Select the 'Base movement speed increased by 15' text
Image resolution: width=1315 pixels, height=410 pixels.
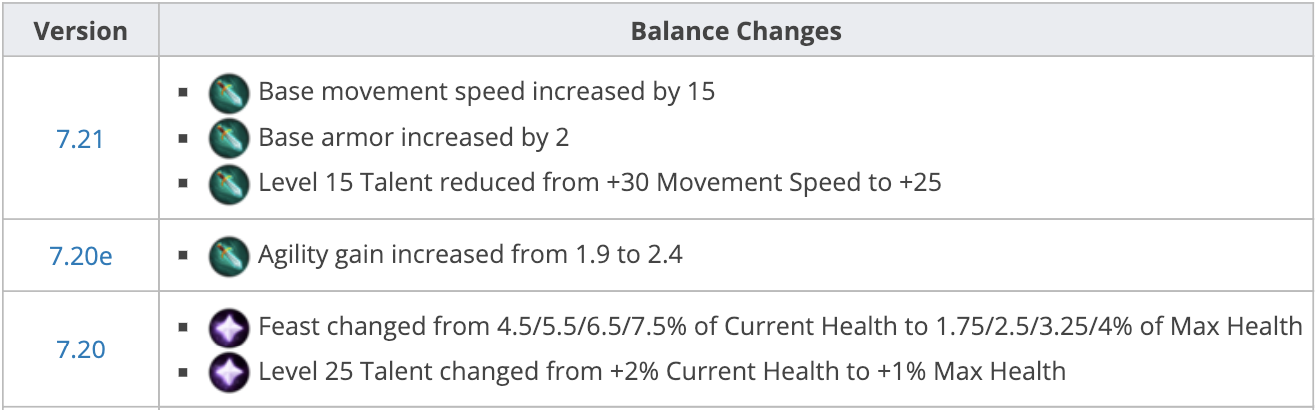487,92
